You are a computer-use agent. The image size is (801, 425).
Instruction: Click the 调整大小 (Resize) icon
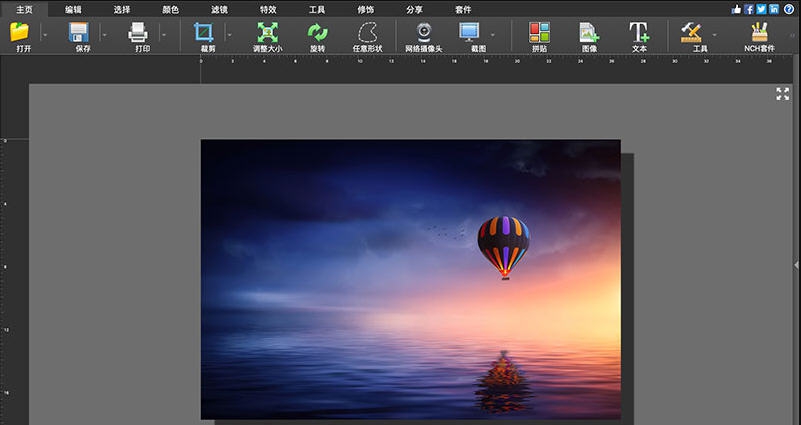pyautogui.click(x=267, y=32)
